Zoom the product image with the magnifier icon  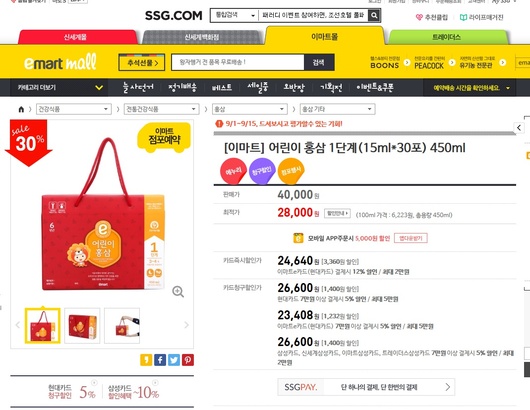(178, 291)
